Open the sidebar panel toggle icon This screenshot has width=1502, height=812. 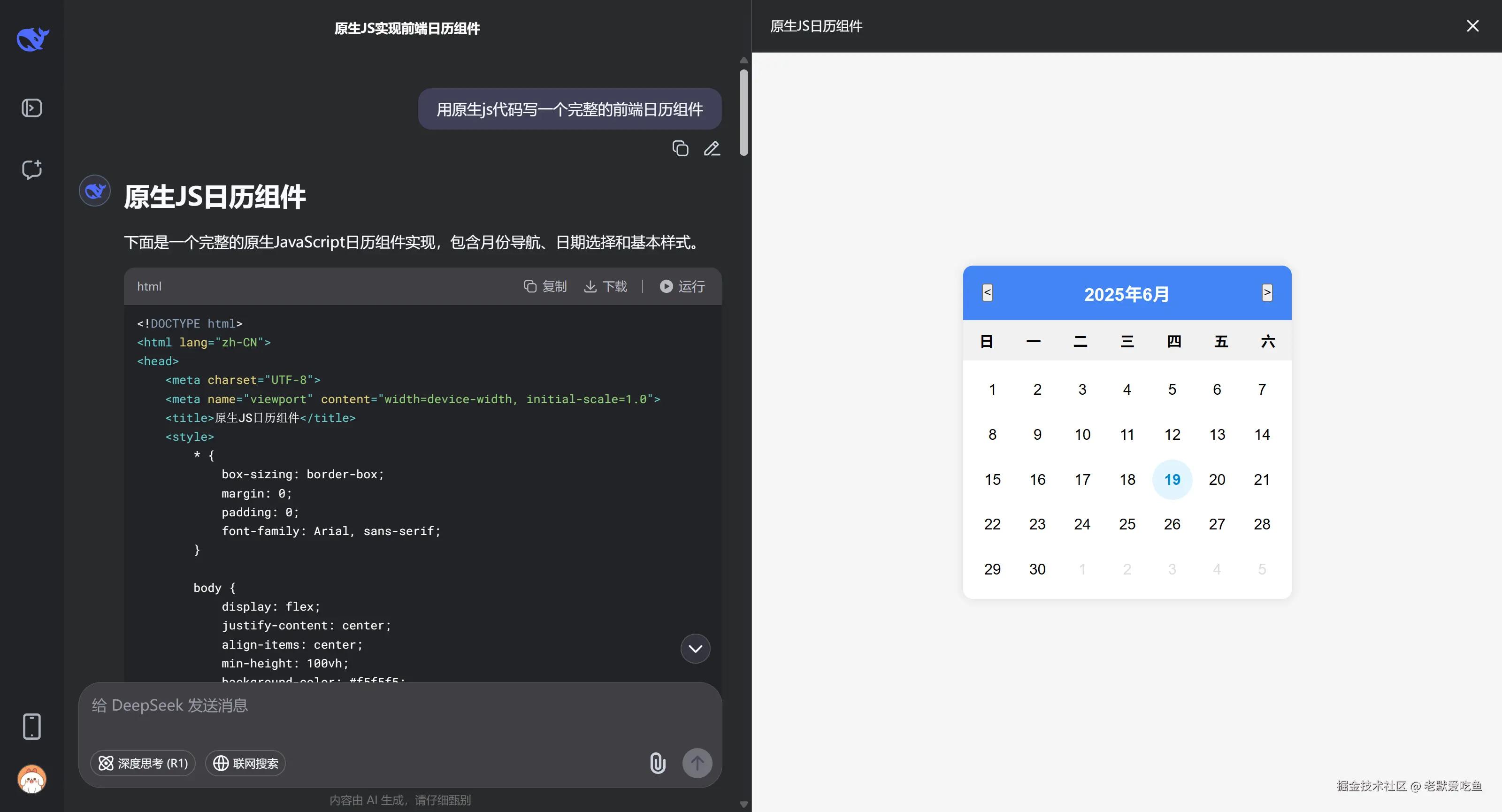[31, 108]
